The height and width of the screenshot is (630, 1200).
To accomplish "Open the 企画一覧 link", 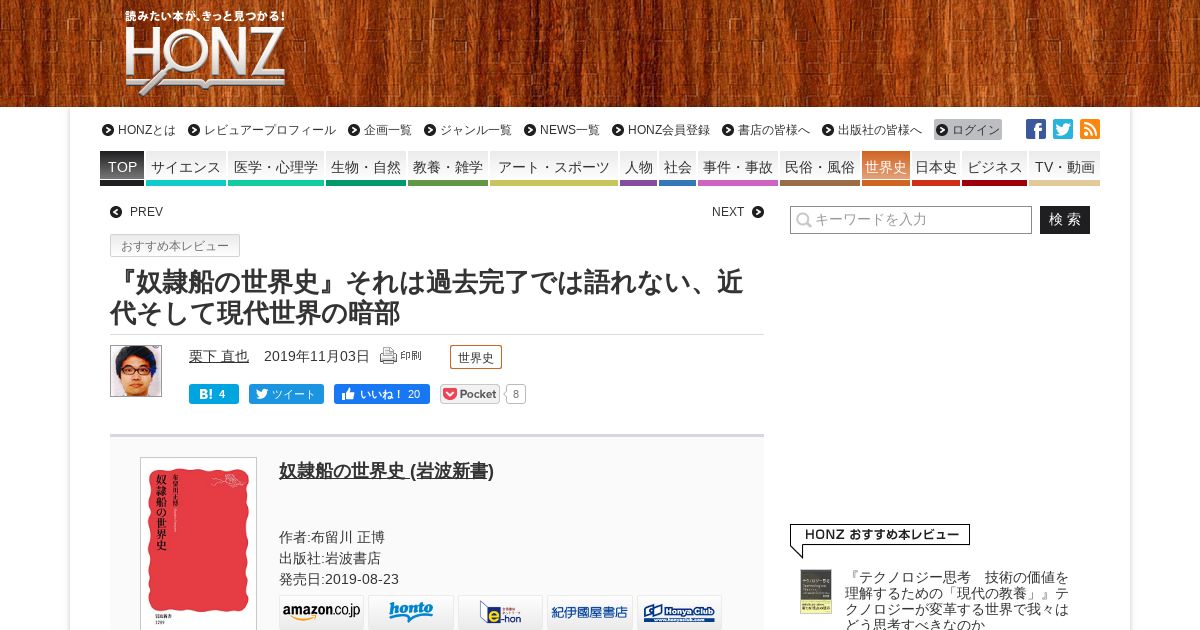I will coord(380,130).
